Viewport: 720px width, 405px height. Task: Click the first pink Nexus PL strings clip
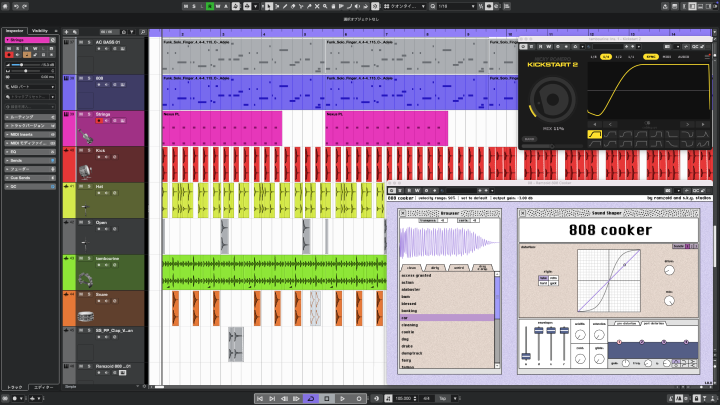(x=222, y=128)
